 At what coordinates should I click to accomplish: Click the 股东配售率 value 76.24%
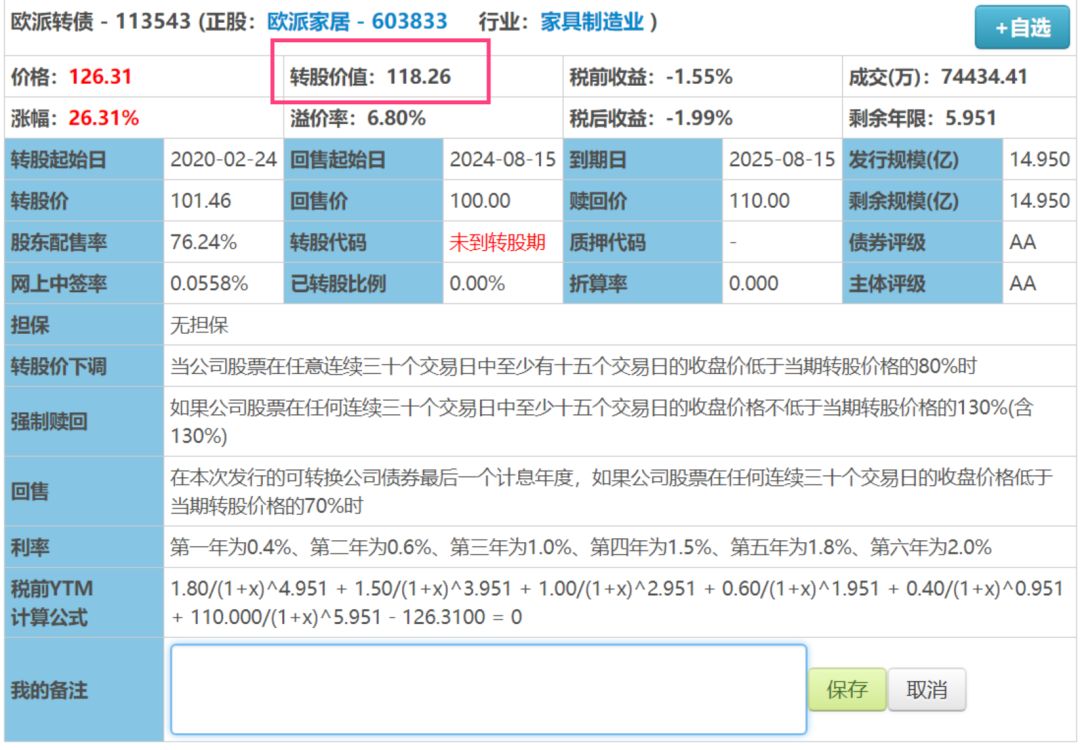[x=203, y=242]
